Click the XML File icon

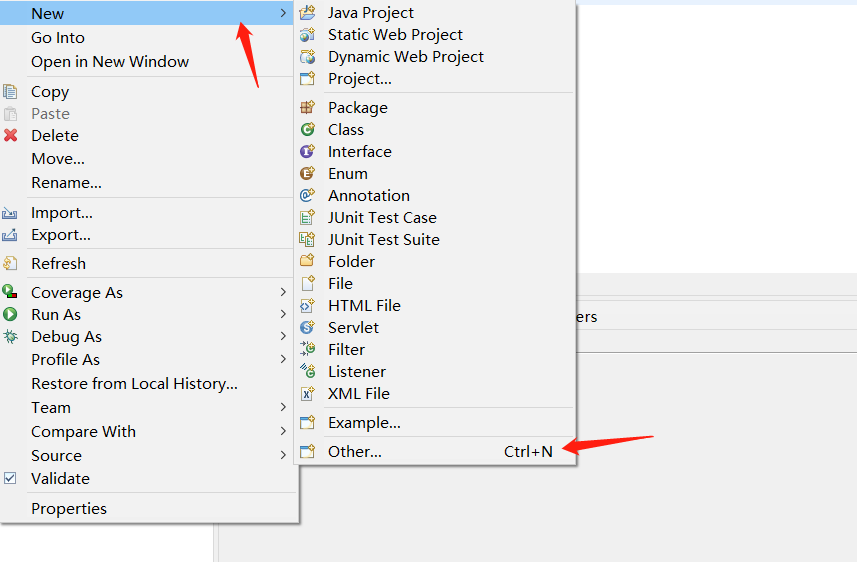click(308, 394)
